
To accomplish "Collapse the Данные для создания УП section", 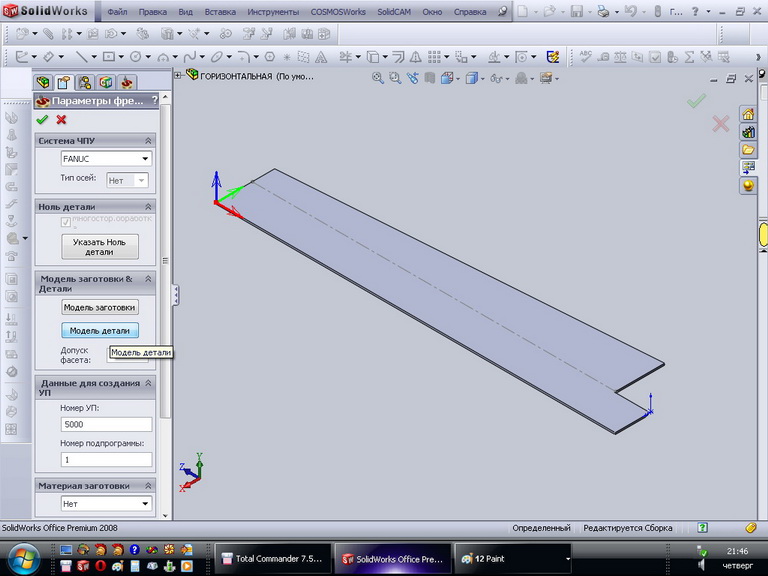I will [x=148, y=383].
